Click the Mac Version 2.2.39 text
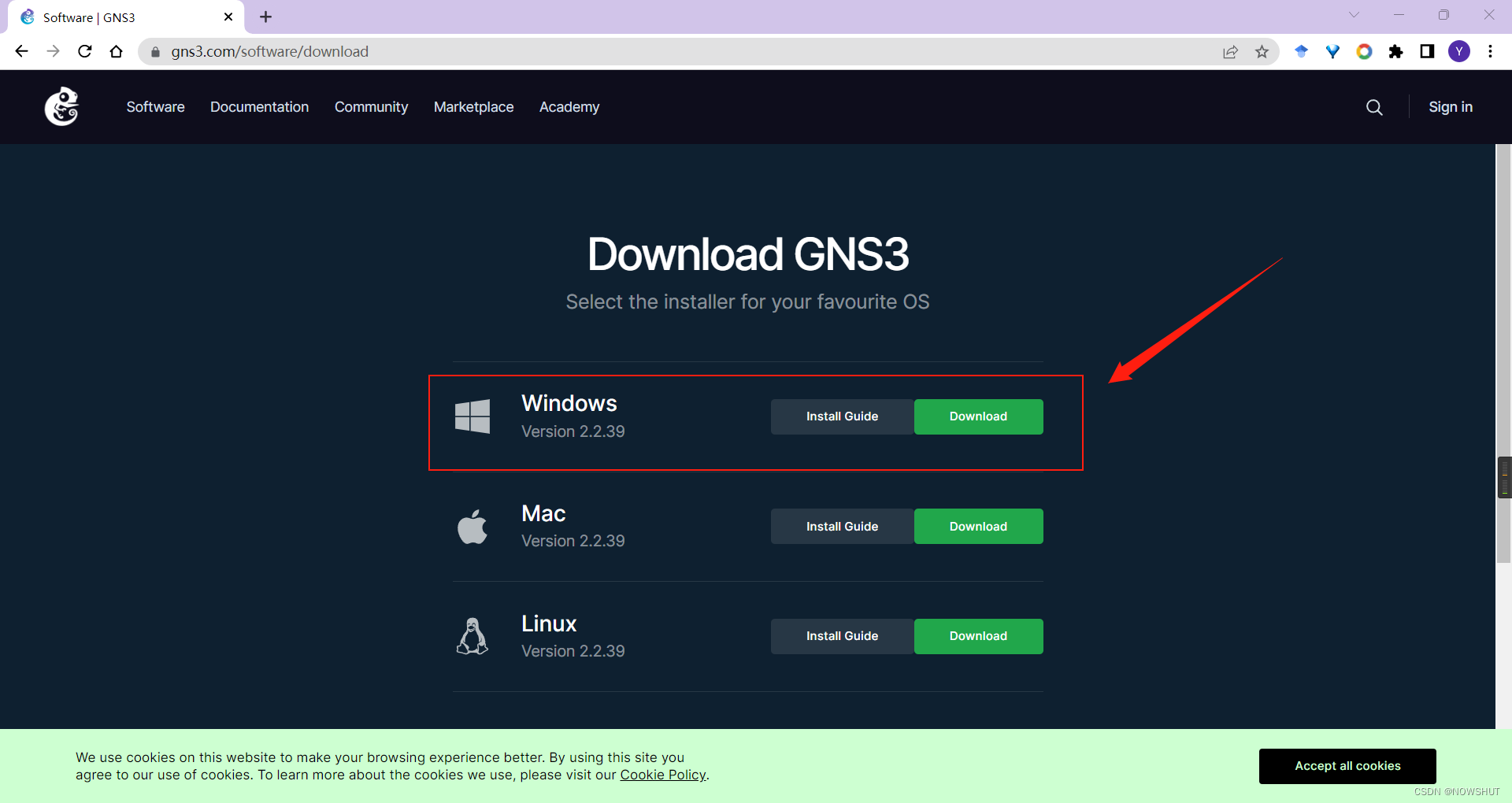This screenshot has height=803, width=1512. click(x=573, y=541)
